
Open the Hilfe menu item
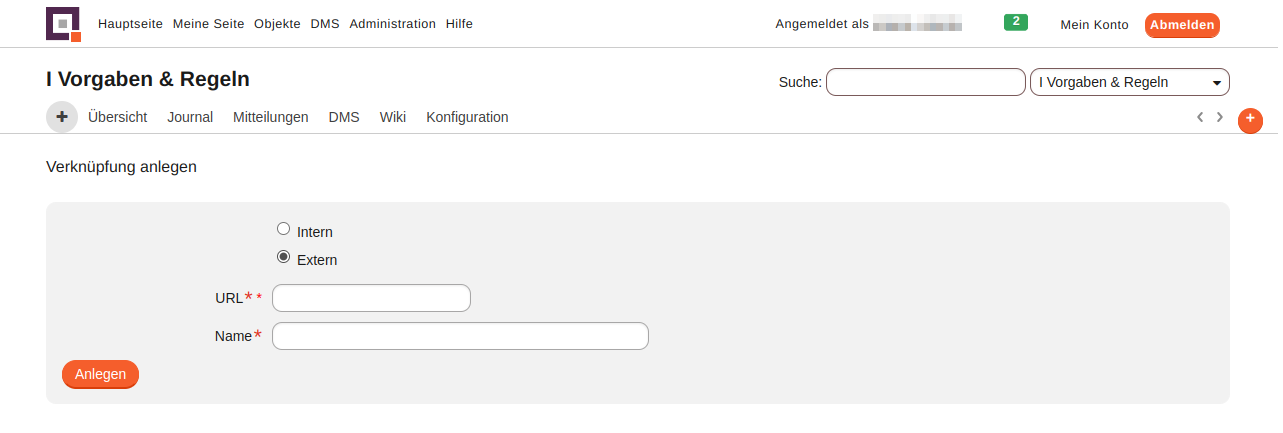tap(459, 24)
